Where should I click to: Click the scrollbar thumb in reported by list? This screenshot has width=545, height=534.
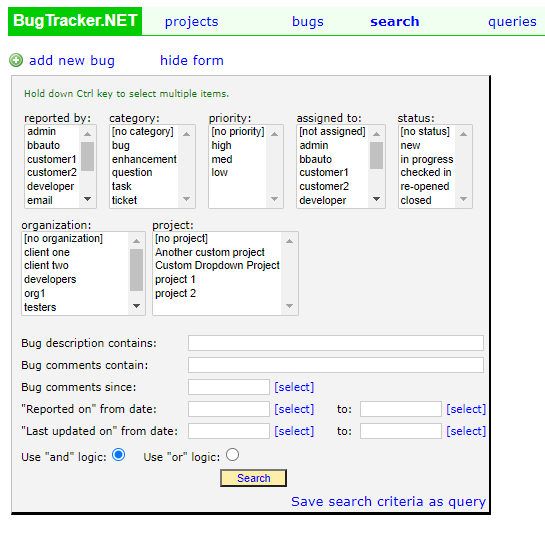[x=88, y=156]
